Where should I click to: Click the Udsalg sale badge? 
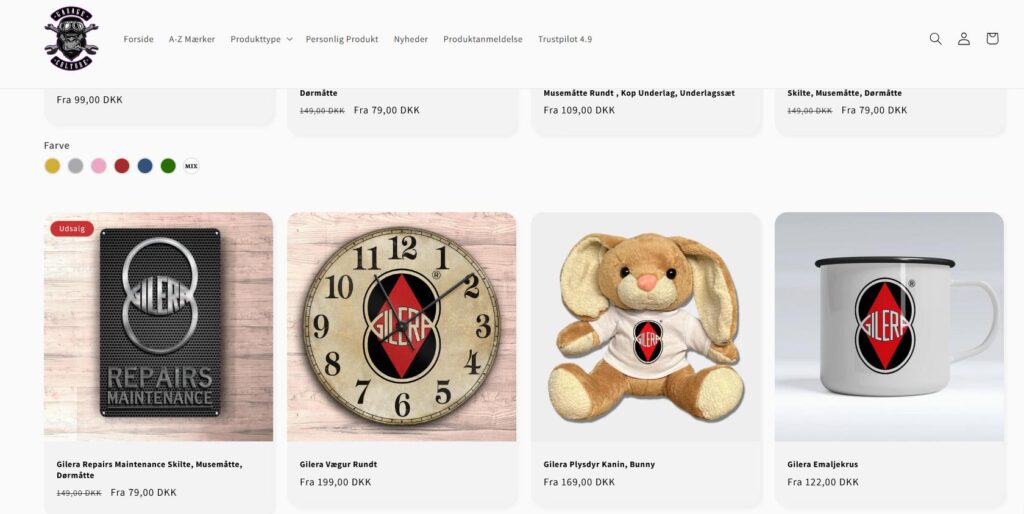(x=72, y=229)
